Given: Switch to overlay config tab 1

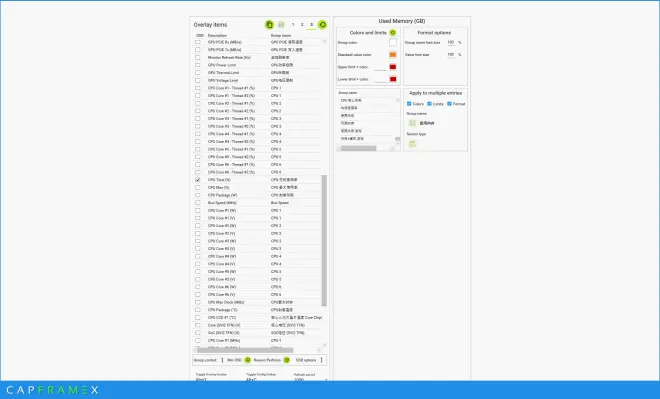Looking at the screenshot, I should [x=293, y=25].
